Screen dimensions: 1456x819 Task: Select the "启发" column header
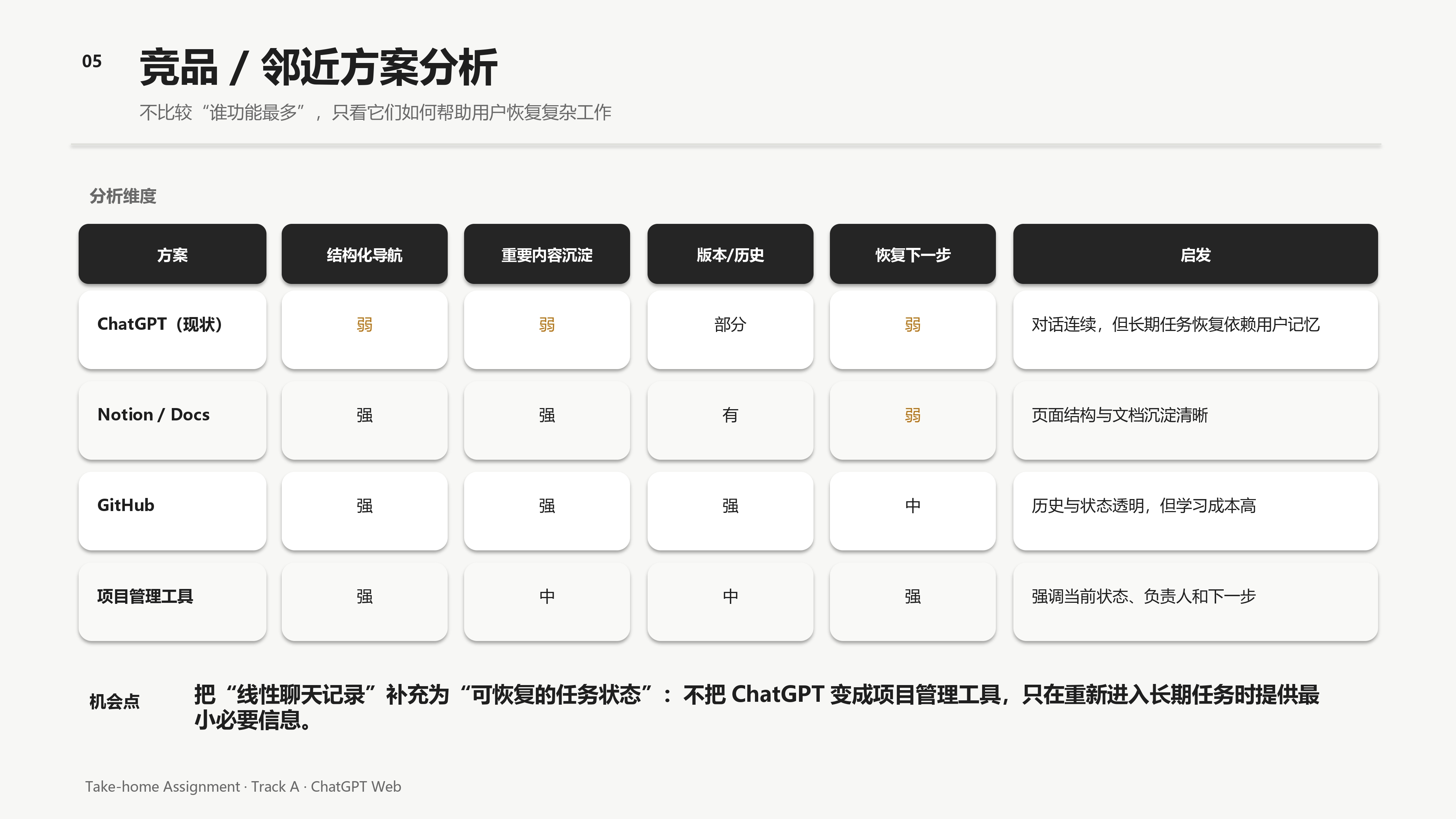pos(1195,254)
